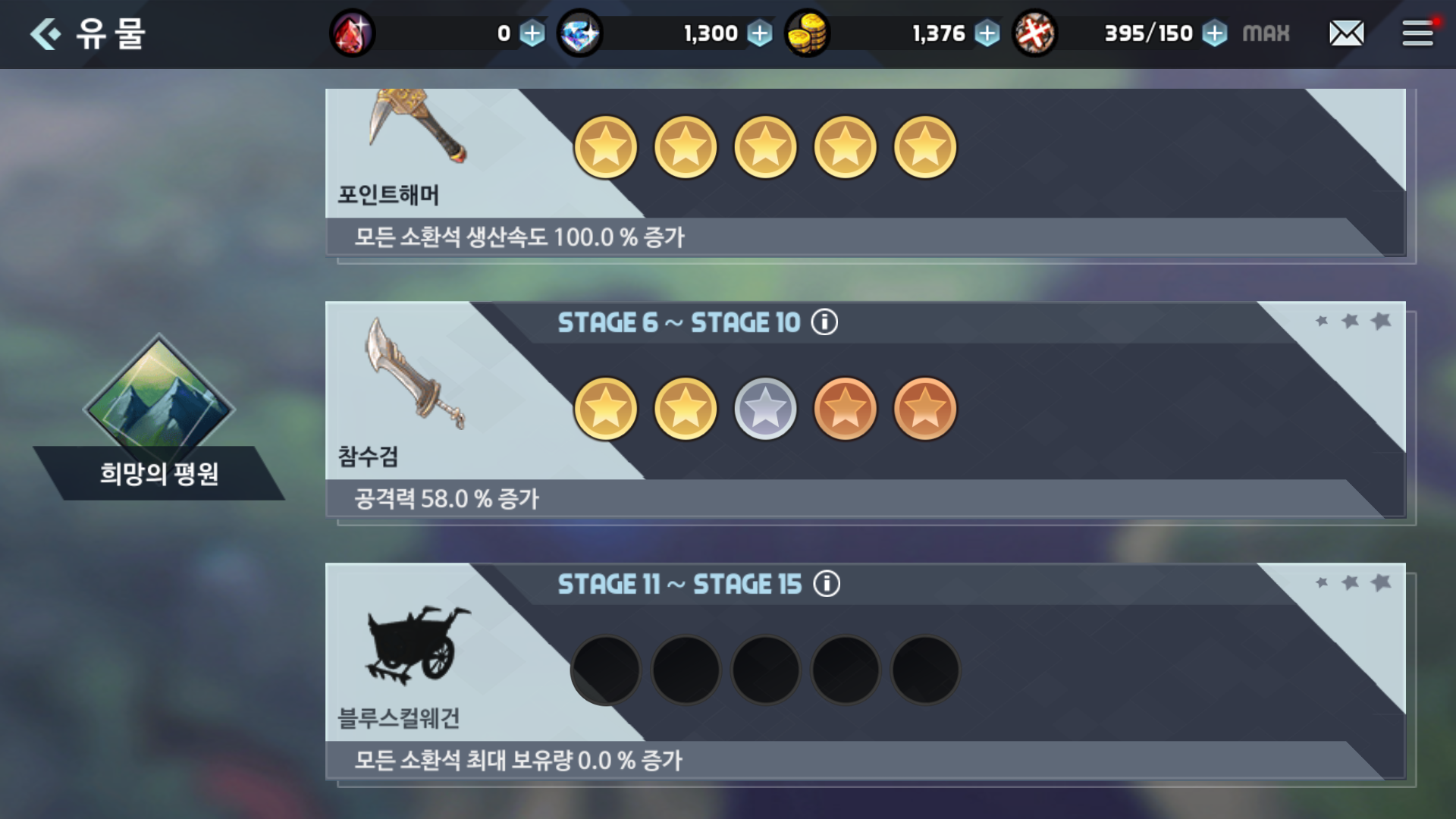The height and width of the screenshot is (819, 1456).
Task: Add stamina with plus next to 395/150
Action: point(1215,33)
